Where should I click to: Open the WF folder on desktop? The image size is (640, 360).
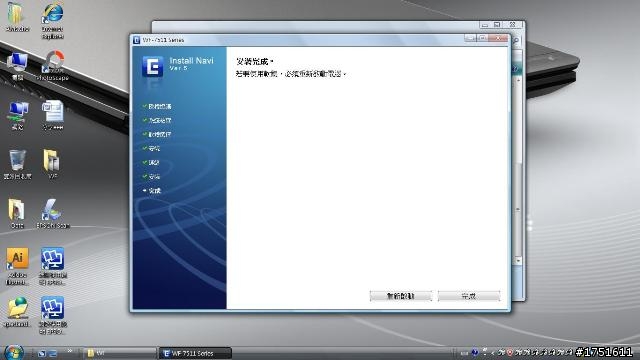pos(52,164)
